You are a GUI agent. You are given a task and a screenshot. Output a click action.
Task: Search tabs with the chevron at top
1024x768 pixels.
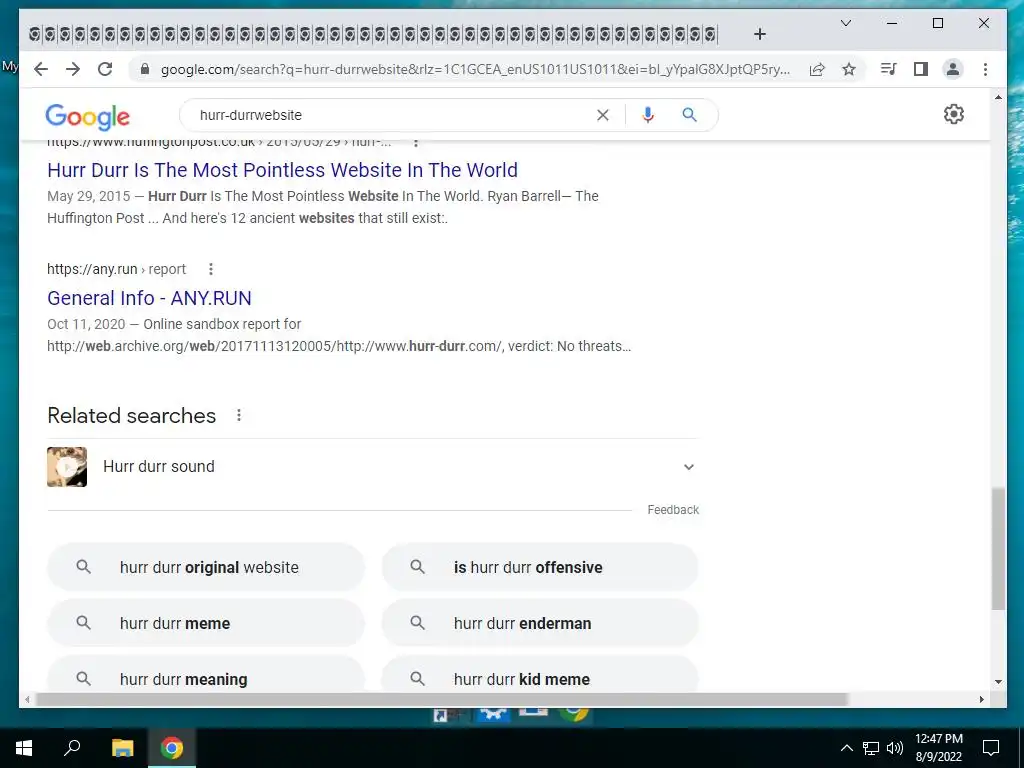coord(846,24)
